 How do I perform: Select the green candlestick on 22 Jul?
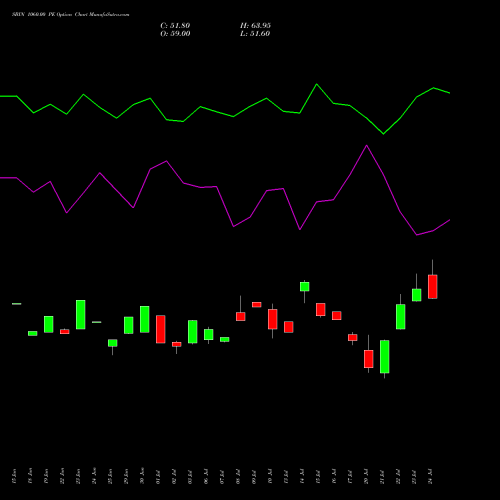tap(400, 316)
